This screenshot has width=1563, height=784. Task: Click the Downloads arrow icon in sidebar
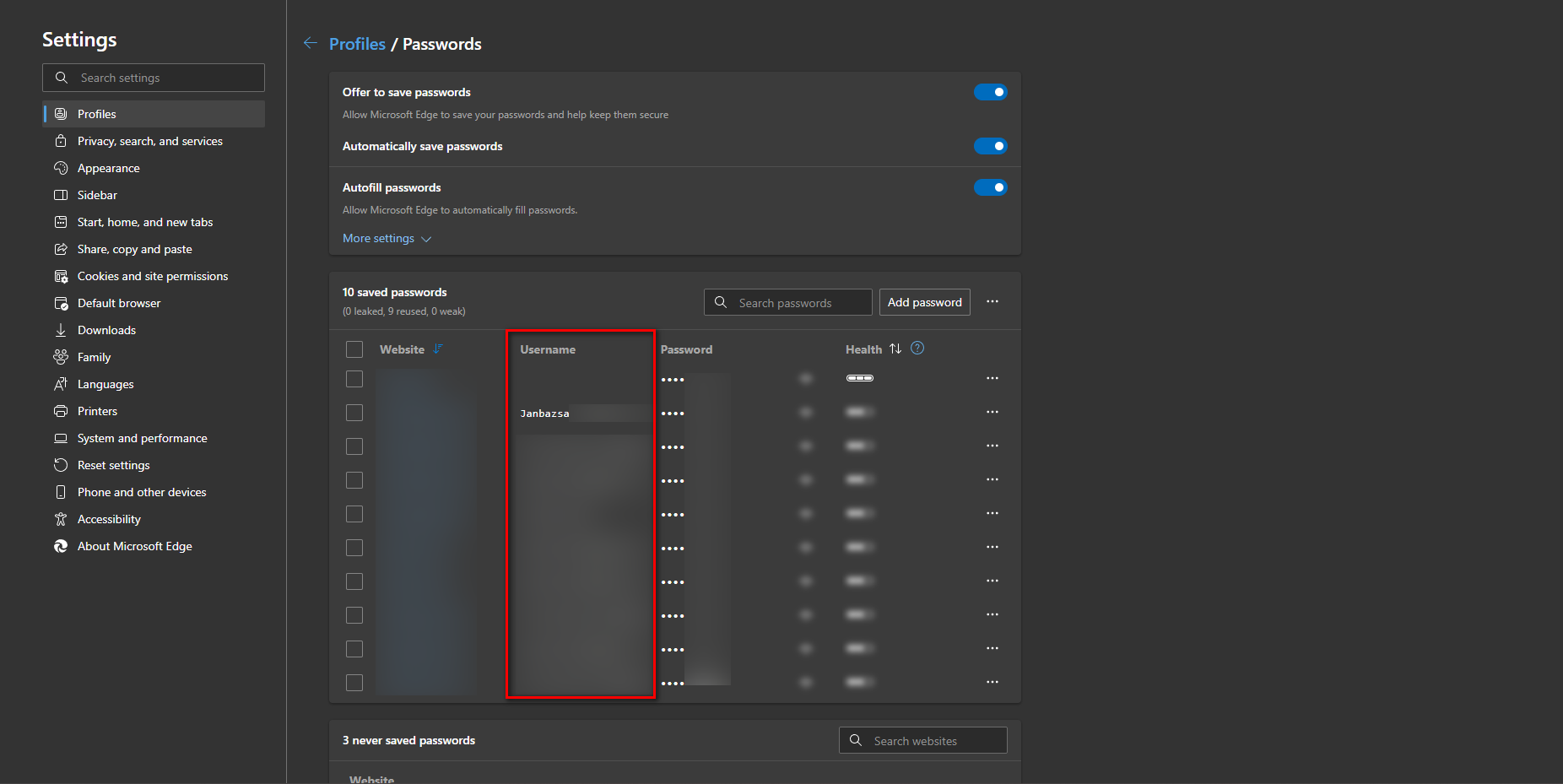pyautogui.click(x=61, y=330)
